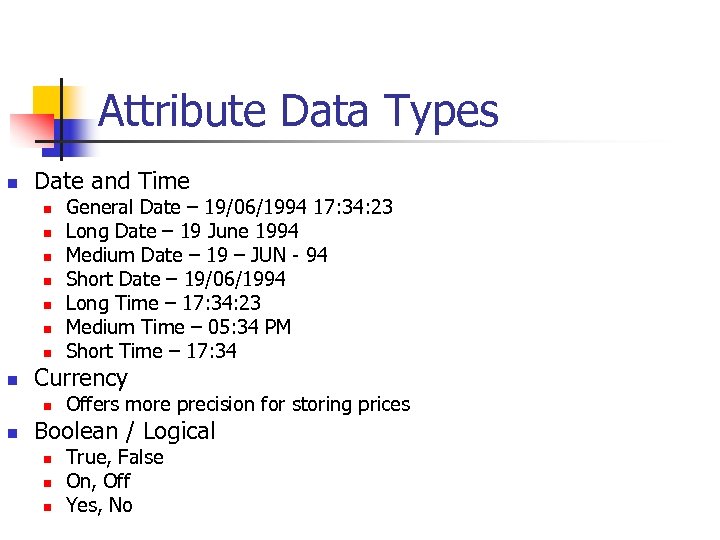720x540 pixels.
Task: Click the bullet beside "Short Time" line
Action: click(x=45, y=353)
